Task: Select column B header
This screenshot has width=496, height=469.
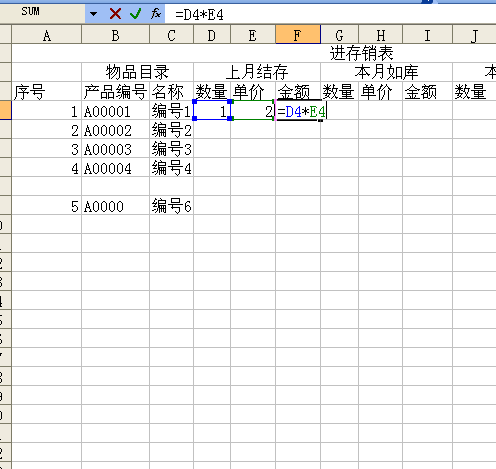Action: tap(115, 35)
